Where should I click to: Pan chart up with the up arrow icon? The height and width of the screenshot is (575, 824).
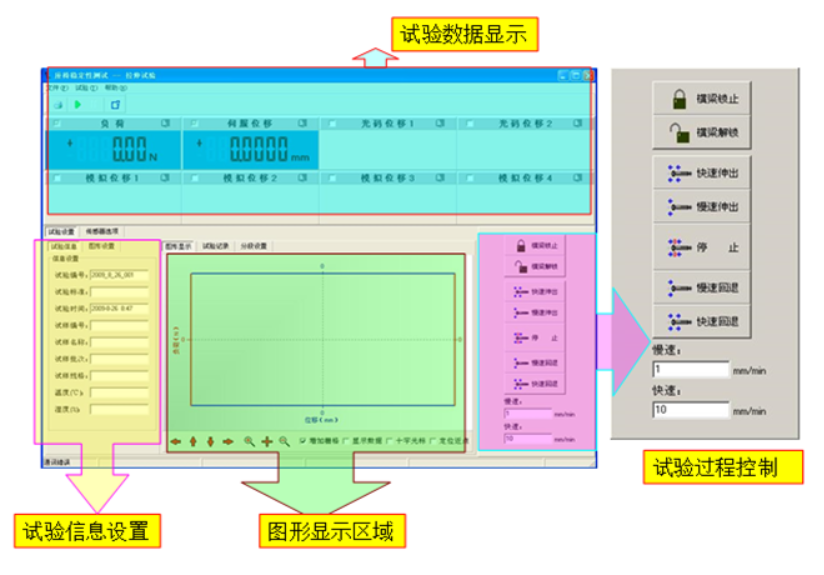192,441
